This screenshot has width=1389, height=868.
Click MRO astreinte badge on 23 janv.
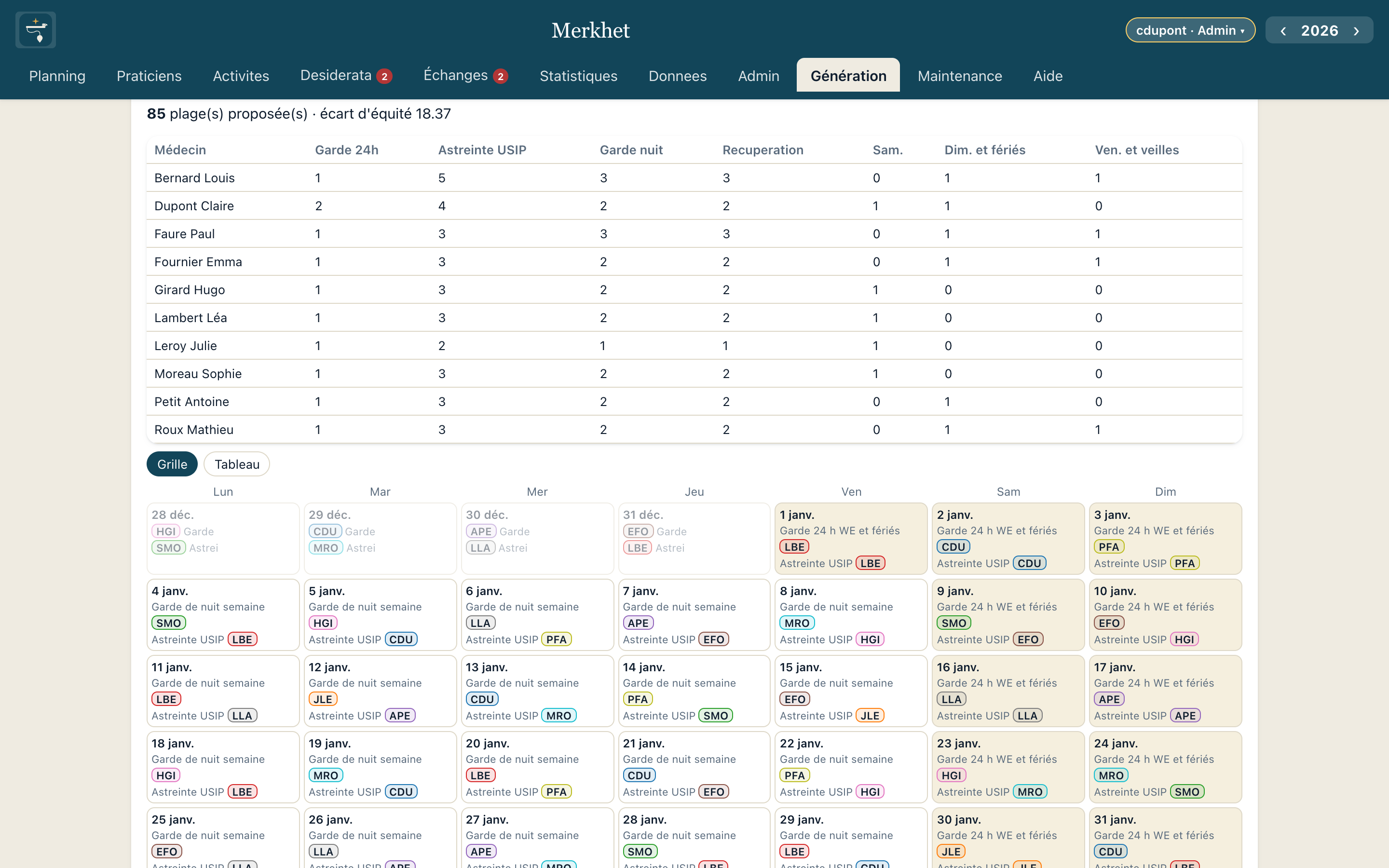[x=1030, y=792]
